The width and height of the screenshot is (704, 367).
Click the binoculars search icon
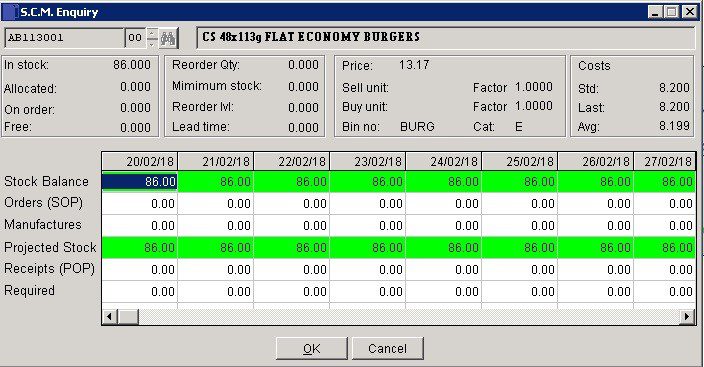[x=168, y=38]
